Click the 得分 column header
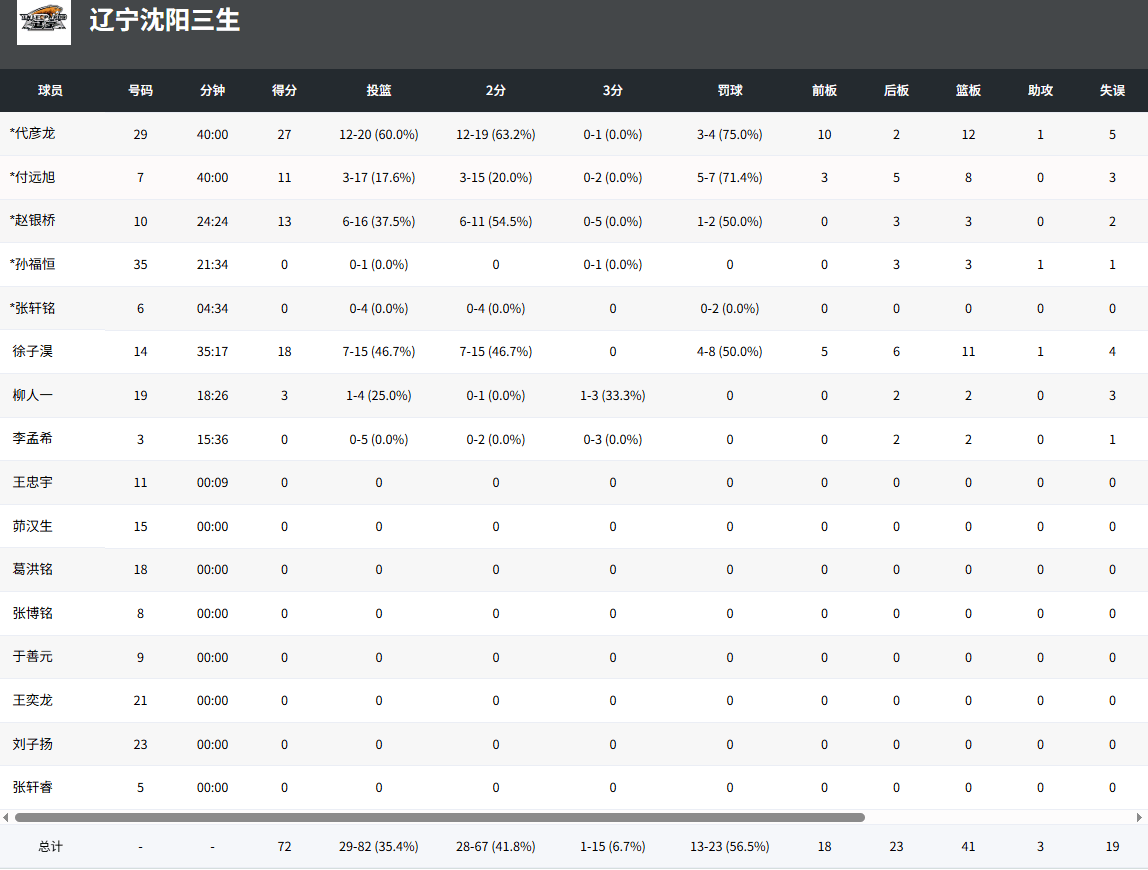1148x870 pixels. click(x=284, y=90)
